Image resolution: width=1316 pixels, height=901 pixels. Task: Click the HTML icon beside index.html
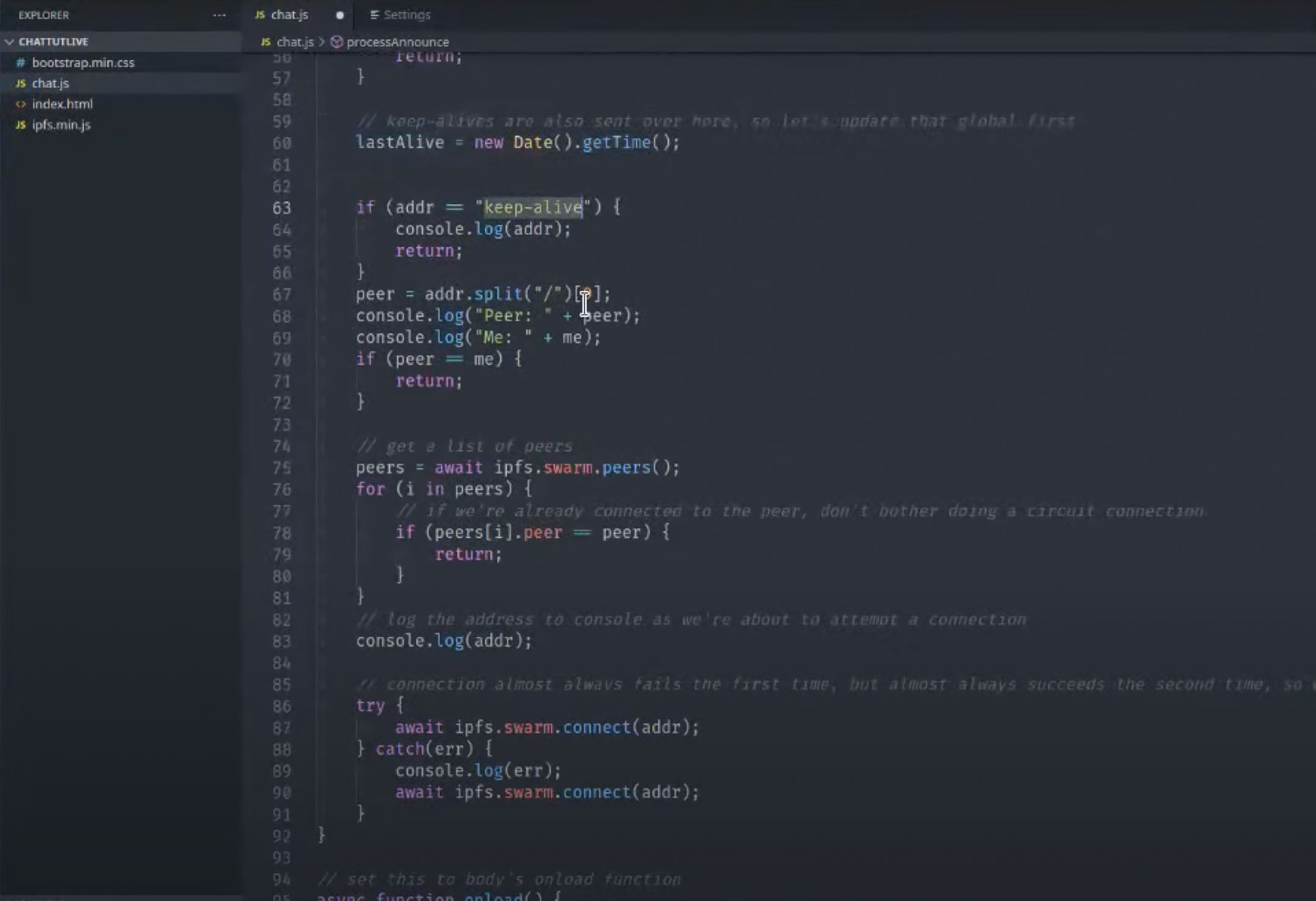coord(21,104)
